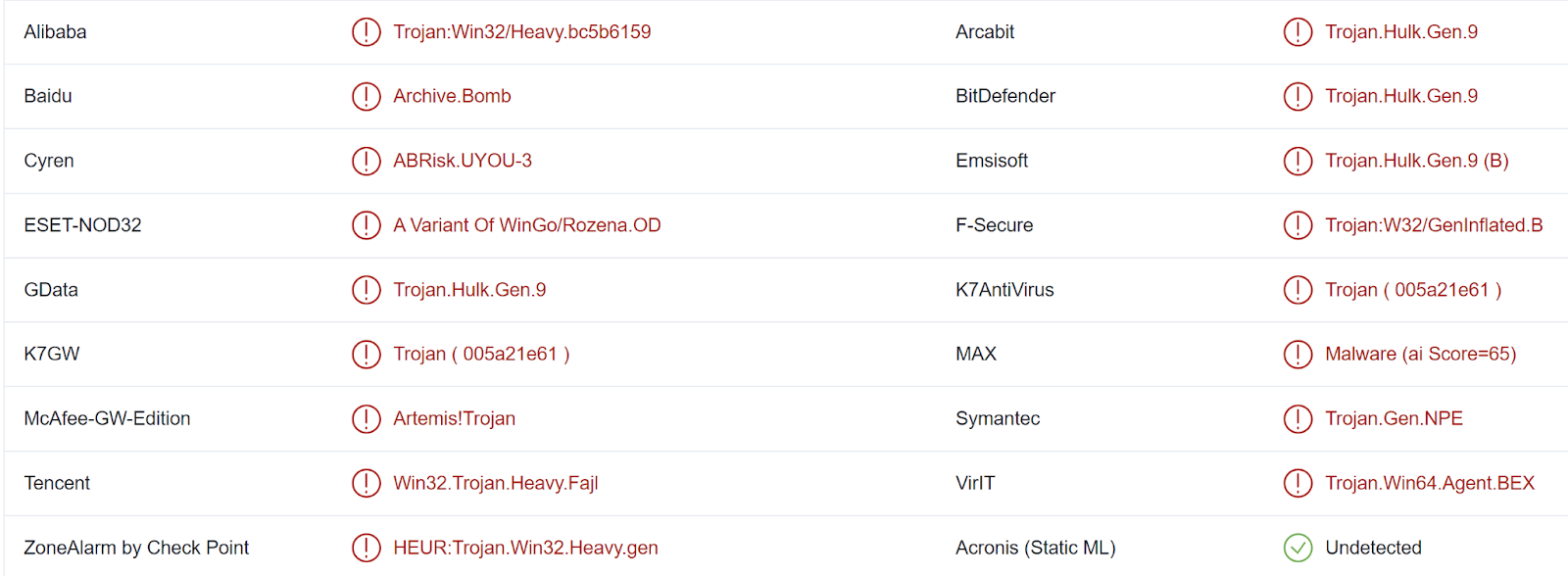1568x576 pixels.
Task: Click the warning icon beside Archive.Bomb
Action: [x=366, y=96]
